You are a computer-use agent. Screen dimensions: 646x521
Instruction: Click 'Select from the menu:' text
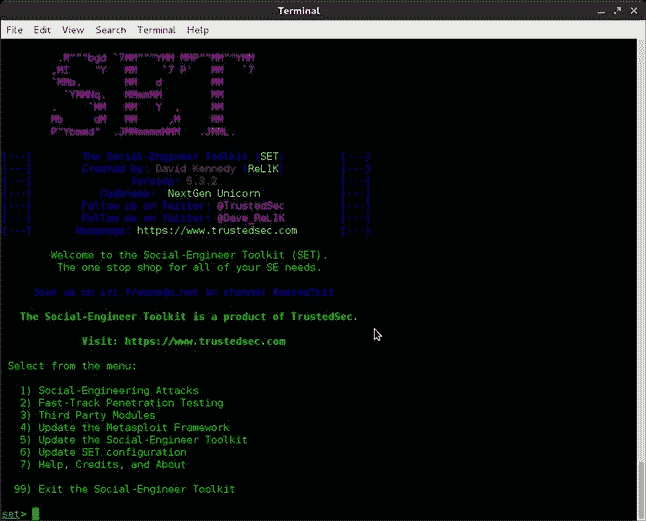click(72, 366)
